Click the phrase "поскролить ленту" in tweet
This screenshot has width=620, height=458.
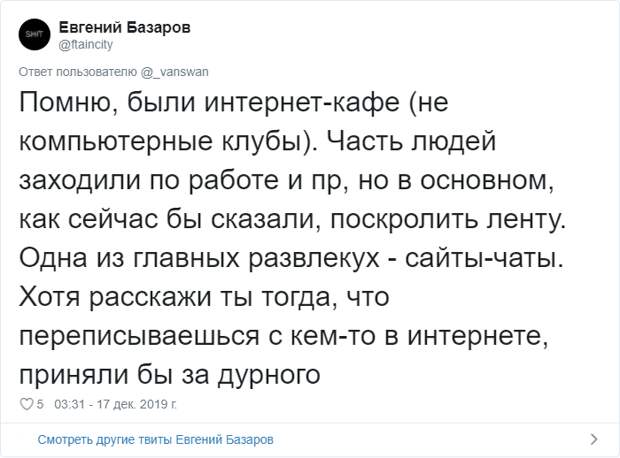tap(446, 219)
